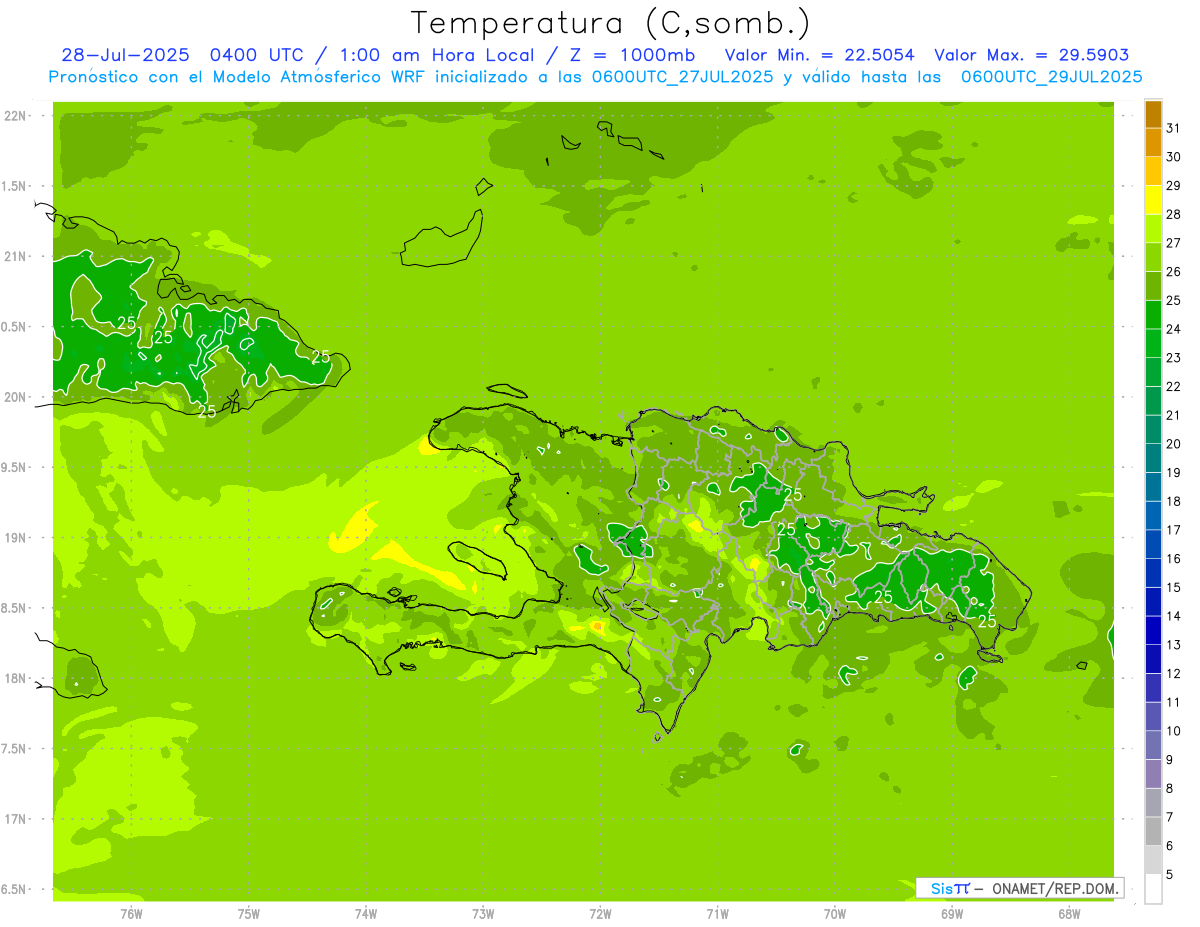The width and height of the screenshot is (1200, 927).
Task: Click the '26' label on the color scale
Action: [x=1173, y=272]
